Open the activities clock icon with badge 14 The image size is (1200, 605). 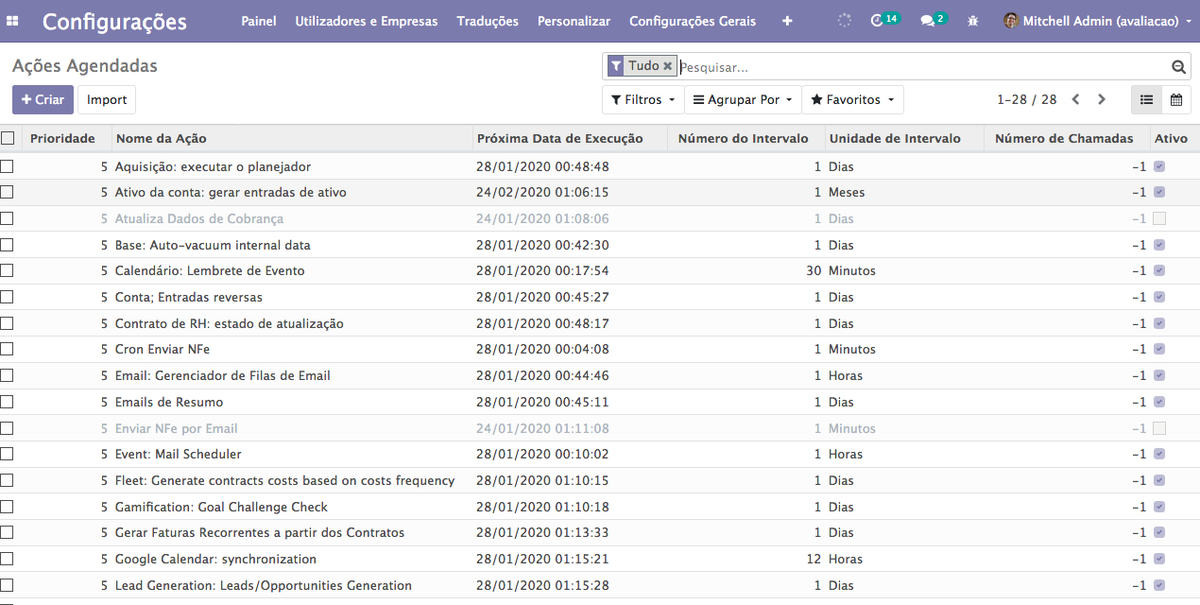pos(885,20)
